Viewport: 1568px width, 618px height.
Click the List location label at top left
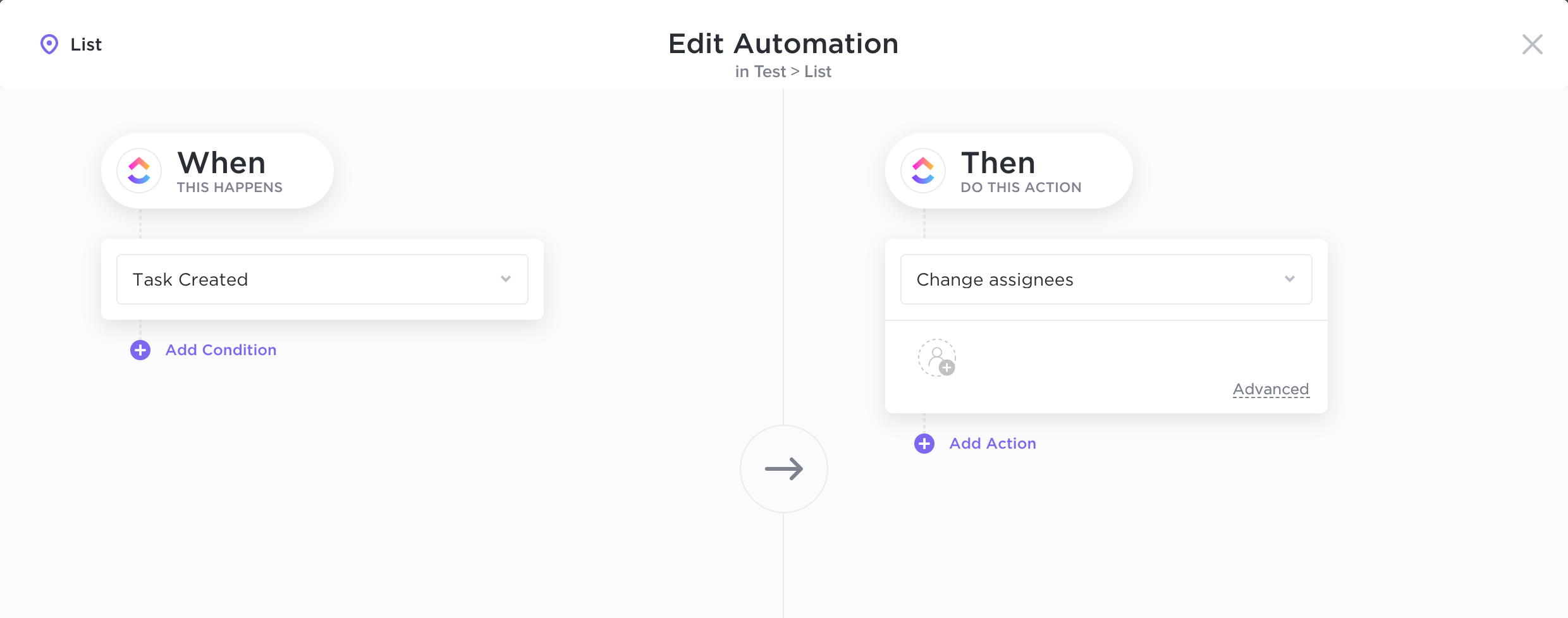86,45
